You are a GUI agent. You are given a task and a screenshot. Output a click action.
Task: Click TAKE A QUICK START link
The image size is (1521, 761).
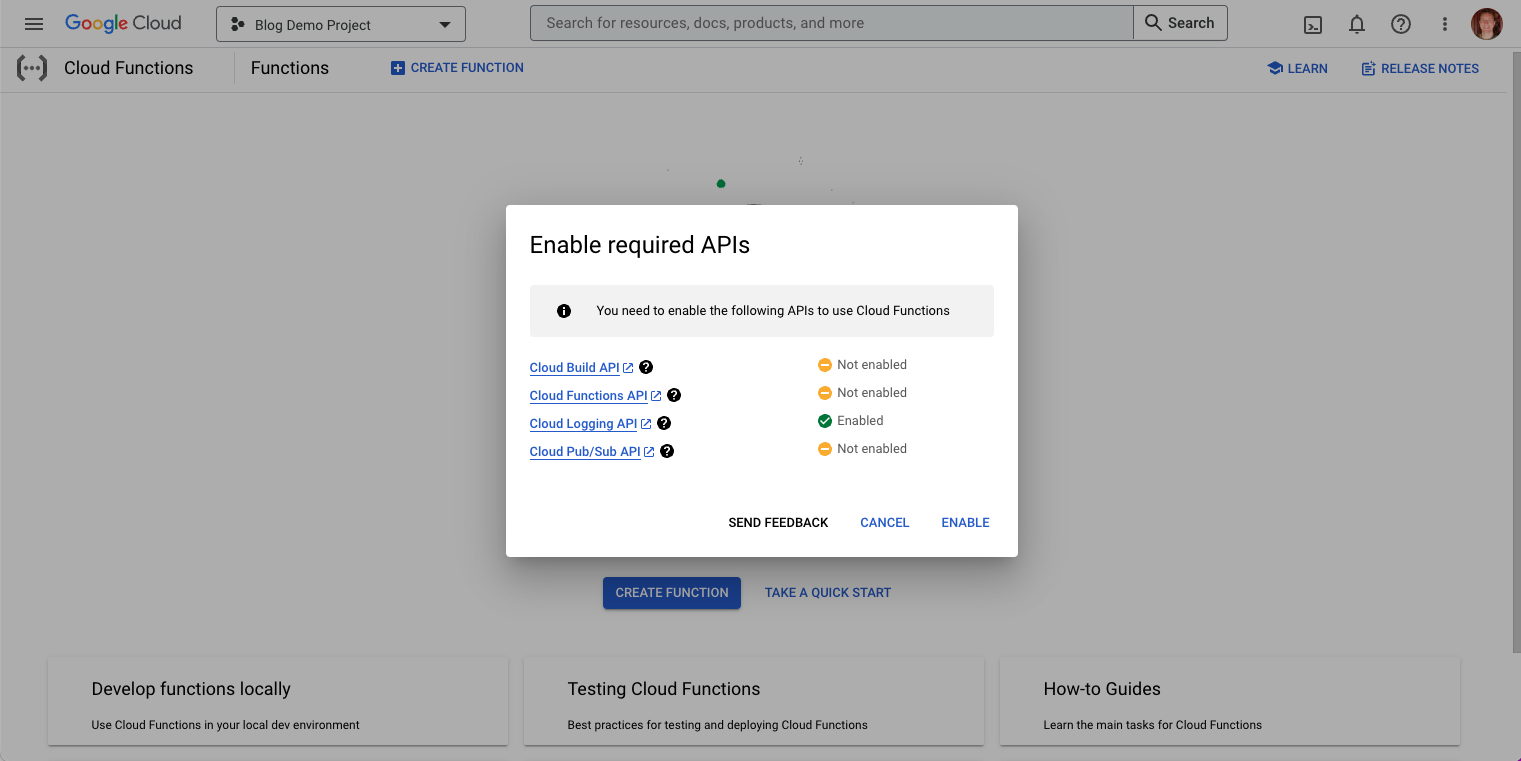[x=828, y=592]
